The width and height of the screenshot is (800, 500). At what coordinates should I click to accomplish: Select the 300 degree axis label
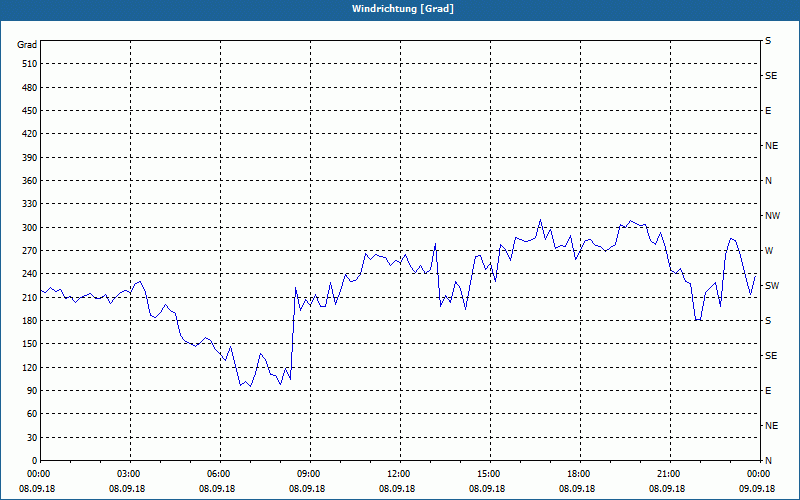(30, 228)
